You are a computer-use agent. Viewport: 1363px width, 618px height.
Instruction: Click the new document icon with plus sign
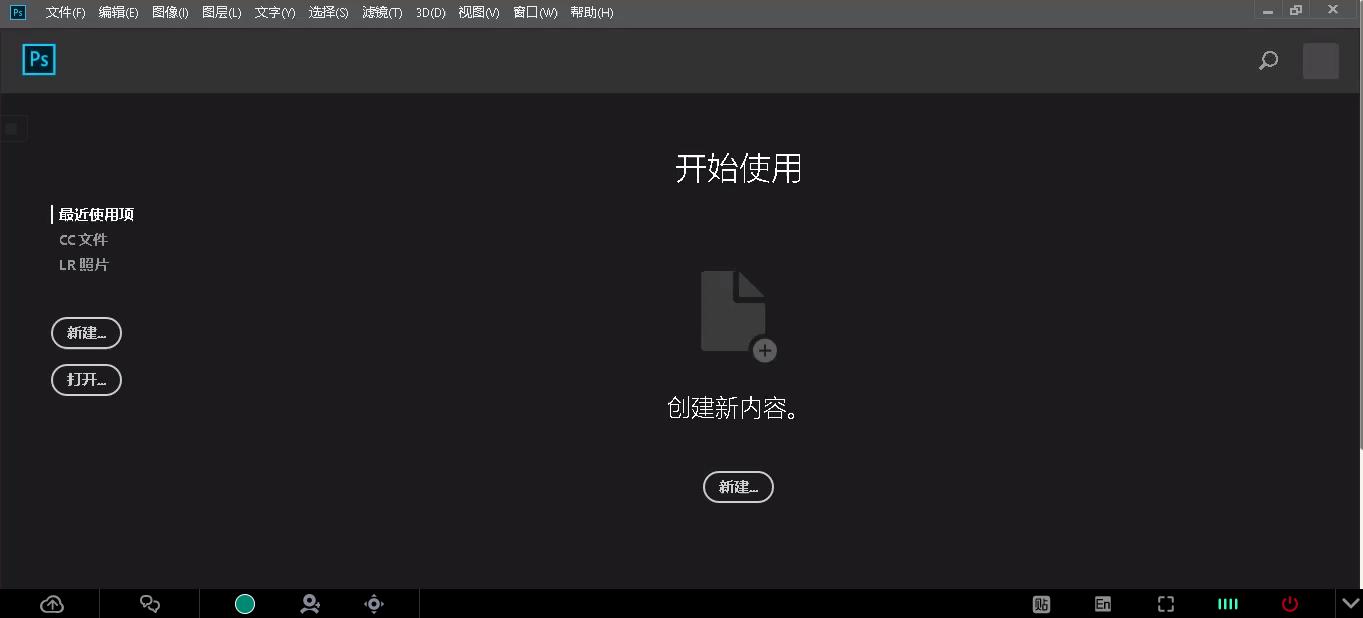click(x=737, y=310)
